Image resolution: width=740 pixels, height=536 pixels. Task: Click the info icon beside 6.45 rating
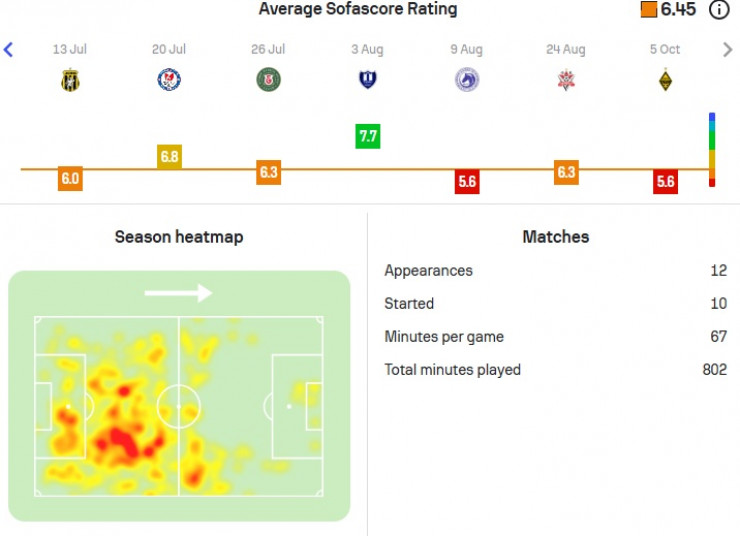[719, 10]
